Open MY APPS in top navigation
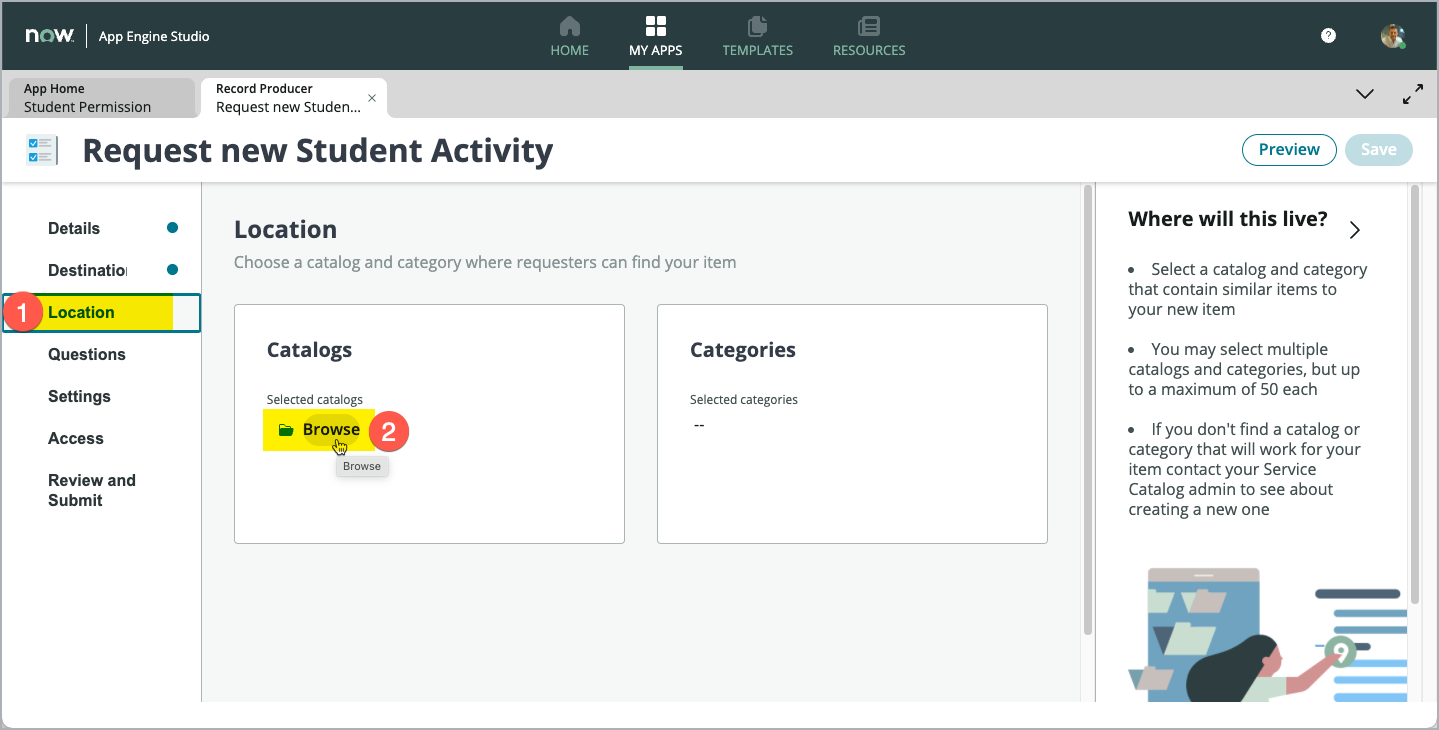1439x730 pixels. 655,36
